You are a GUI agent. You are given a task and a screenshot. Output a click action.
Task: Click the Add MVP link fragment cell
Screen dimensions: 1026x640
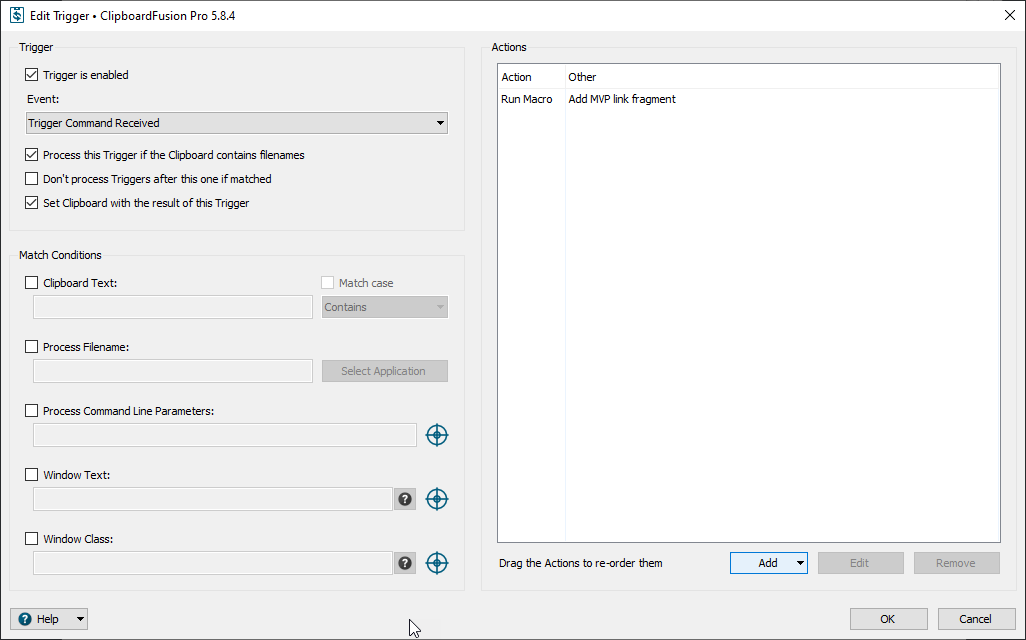pos(622,99)
